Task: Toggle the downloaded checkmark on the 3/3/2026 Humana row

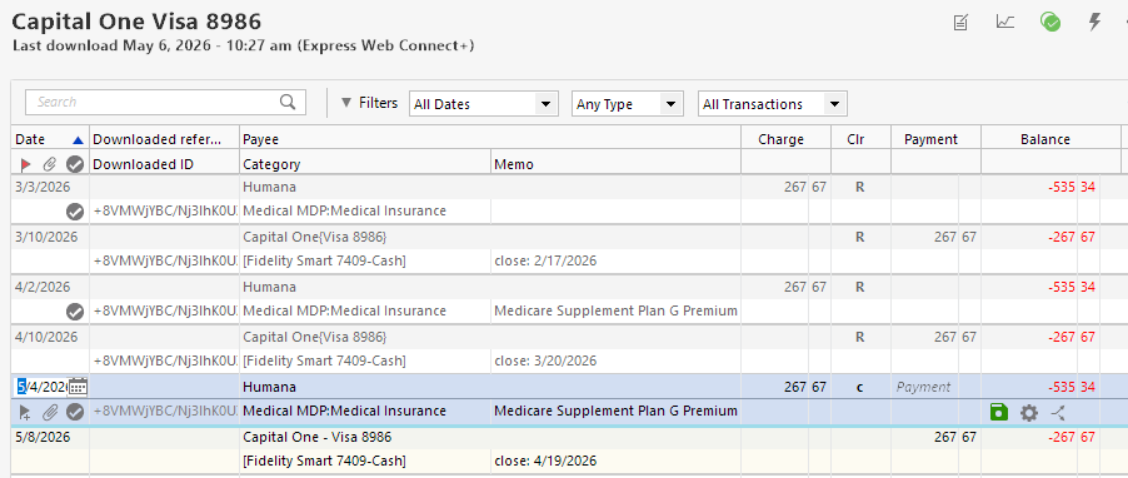Action: tap(74, 211)
